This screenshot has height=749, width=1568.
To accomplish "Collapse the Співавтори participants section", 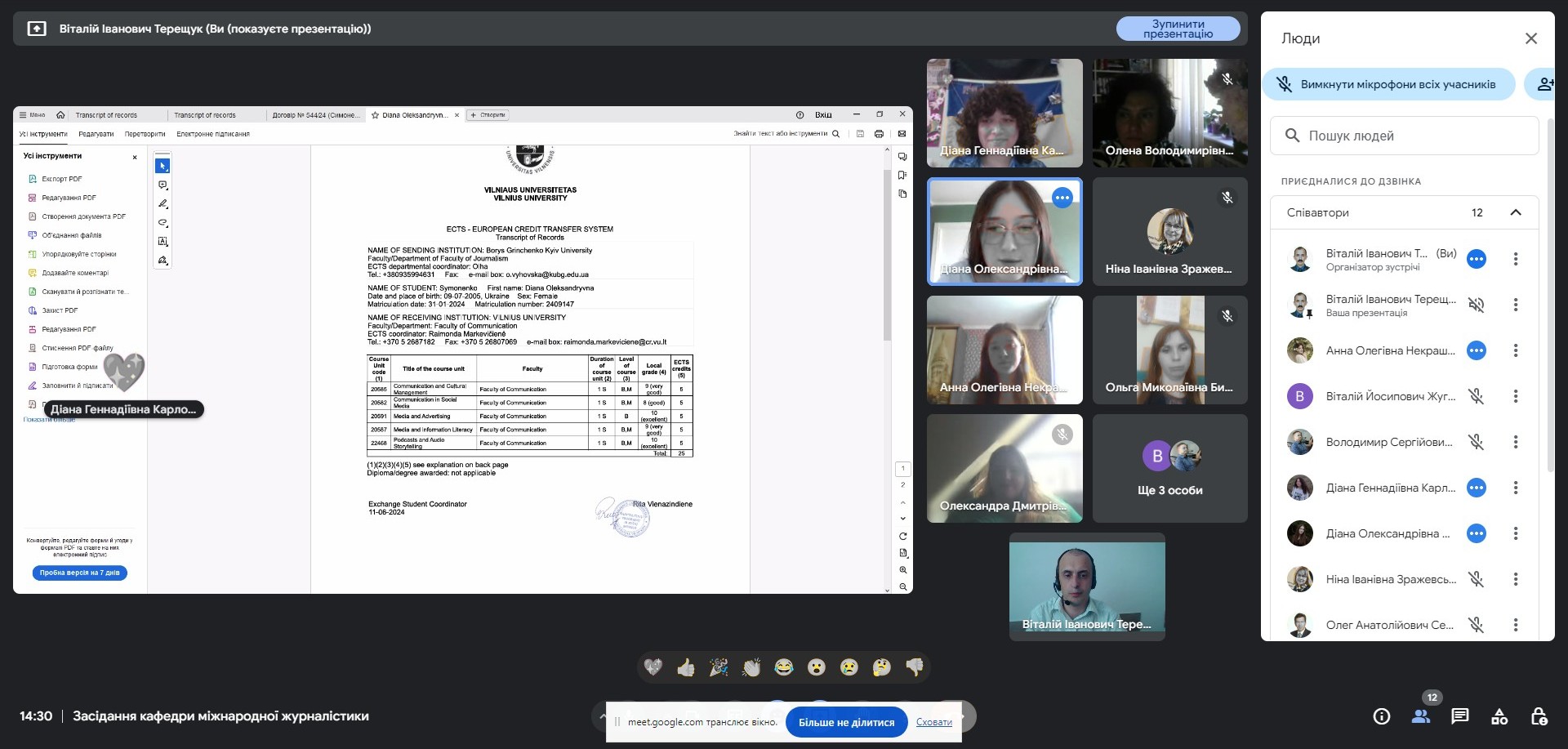I will 1516,212.
